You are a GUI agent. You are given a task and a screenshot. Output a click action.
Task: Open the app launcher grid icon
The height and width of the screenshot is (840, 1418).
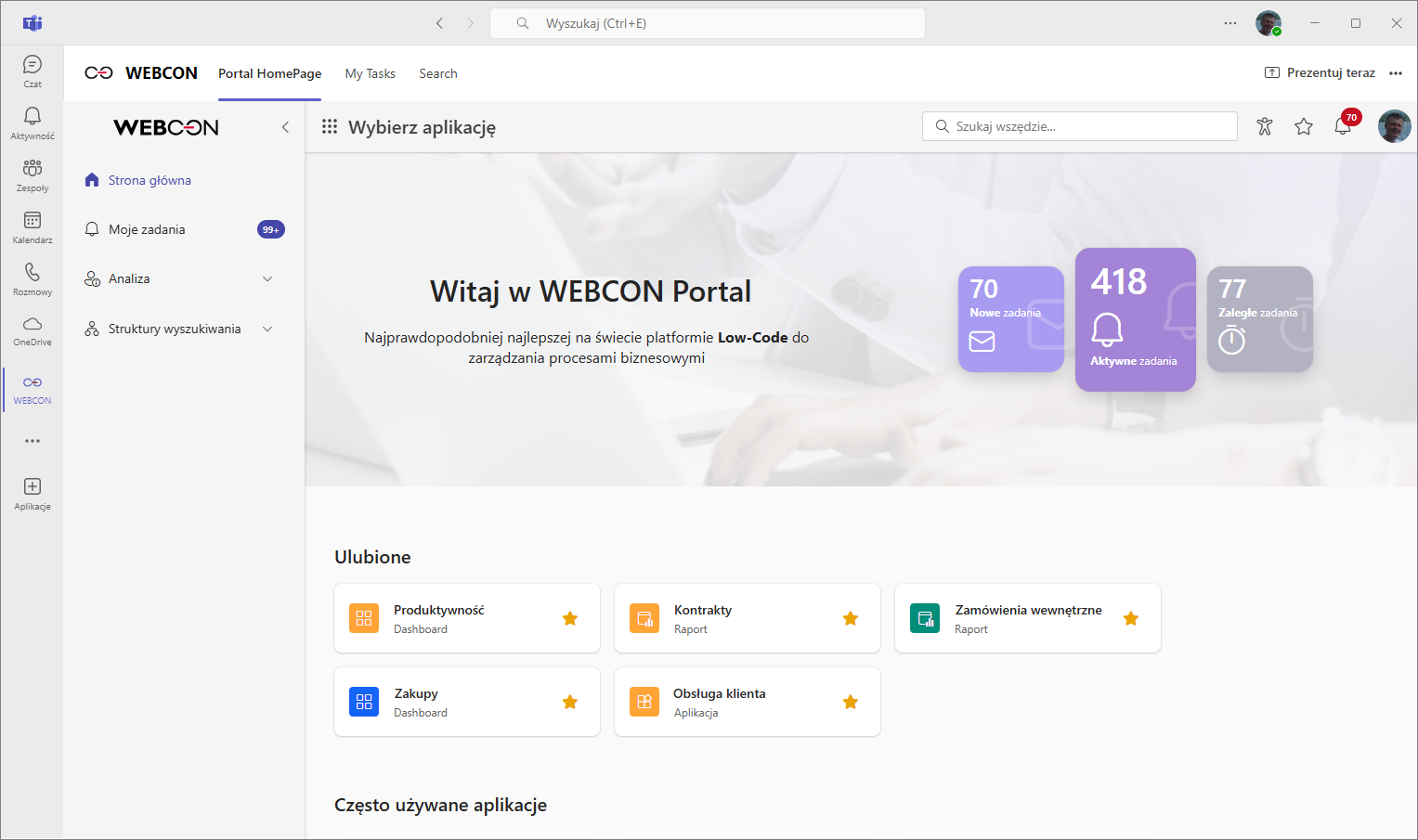[x=330, y=127]
